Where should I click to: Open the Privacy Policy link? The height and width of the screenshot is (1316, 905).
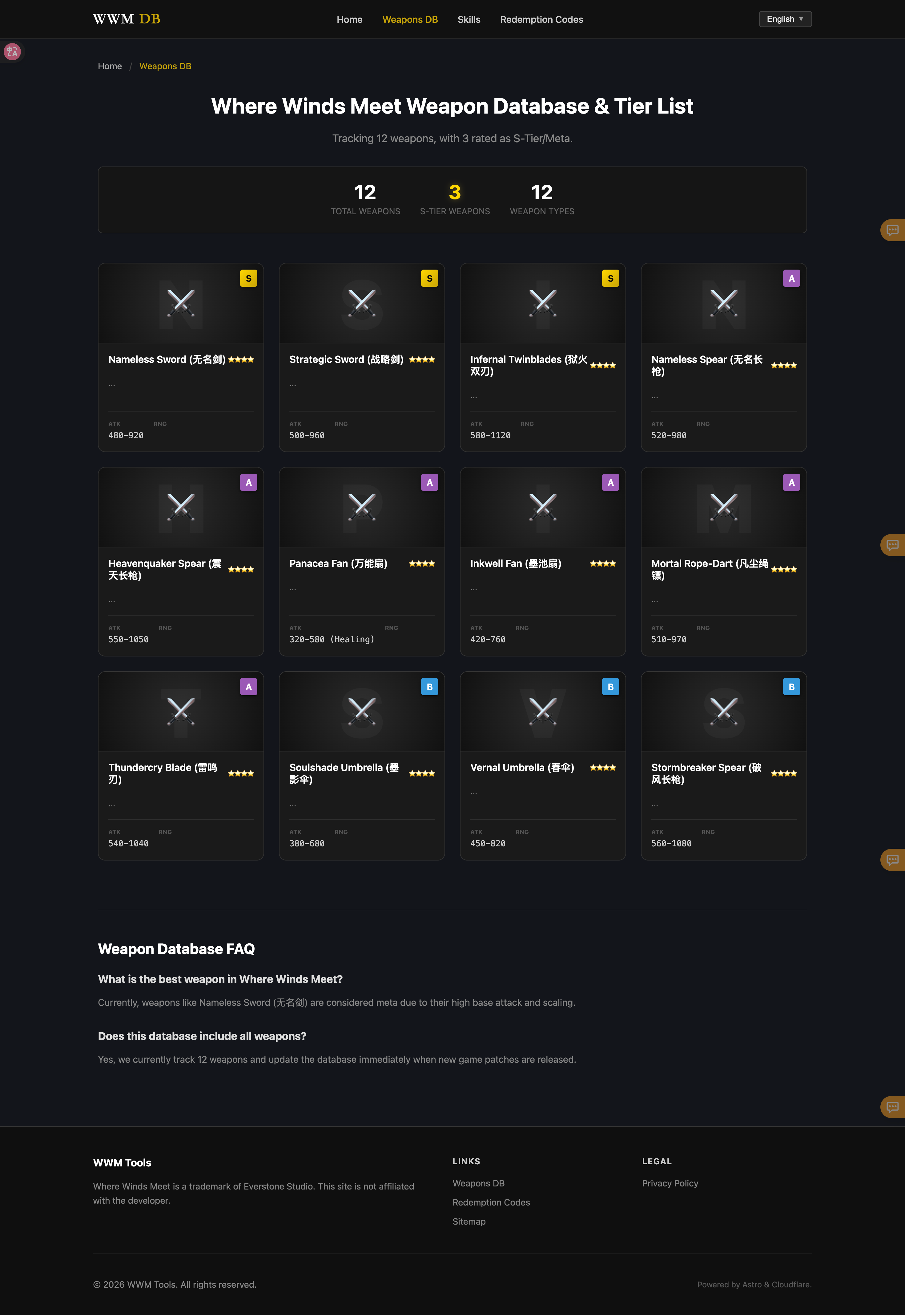670,1183
